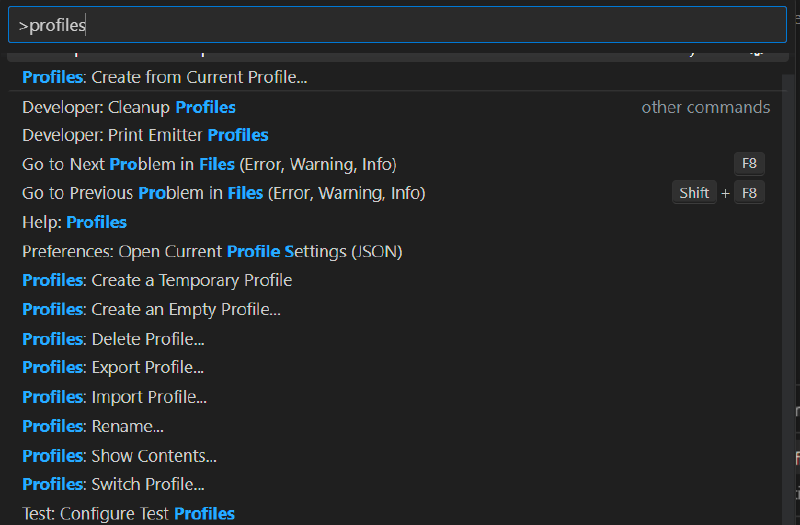This screenshot has width=800, height=525.
Task: Choose Profiles: Switch Profile command
Action: pos(113,484)
